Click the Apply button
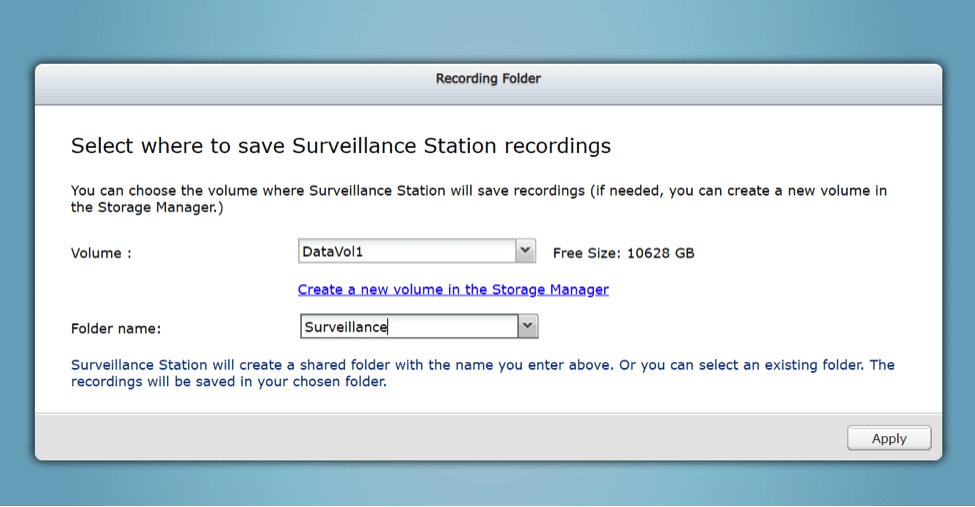Screen dimensions: 975x507 pos(889,439)
